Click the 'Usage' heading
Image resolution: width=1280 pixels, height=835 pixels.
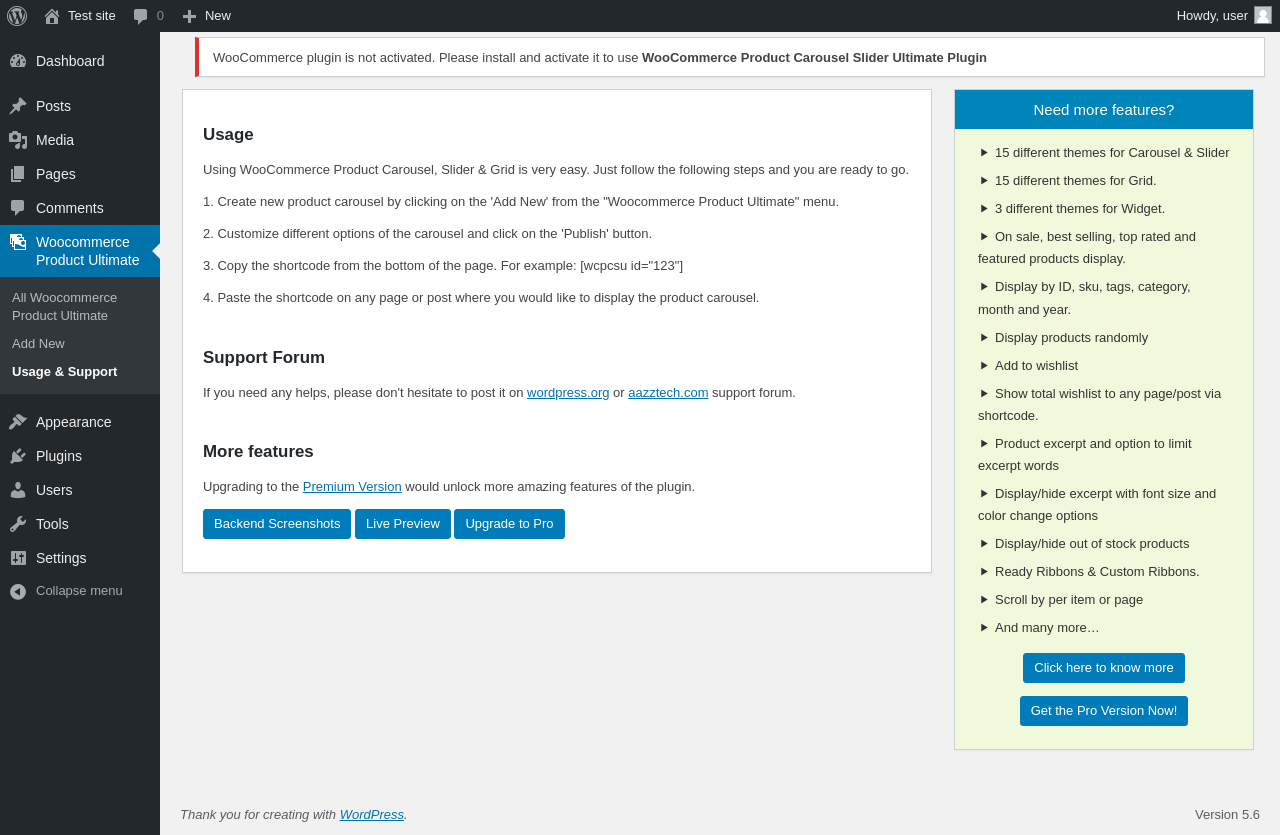tap(228, 135)
